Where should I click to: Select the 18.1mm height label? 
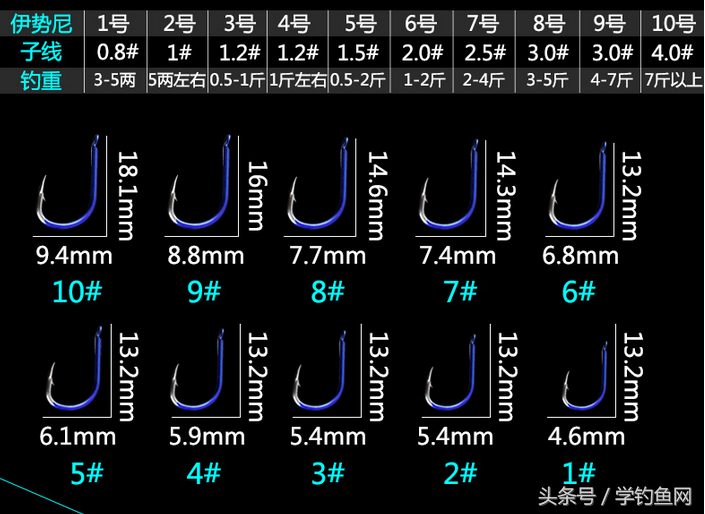[x=126, y=196]
